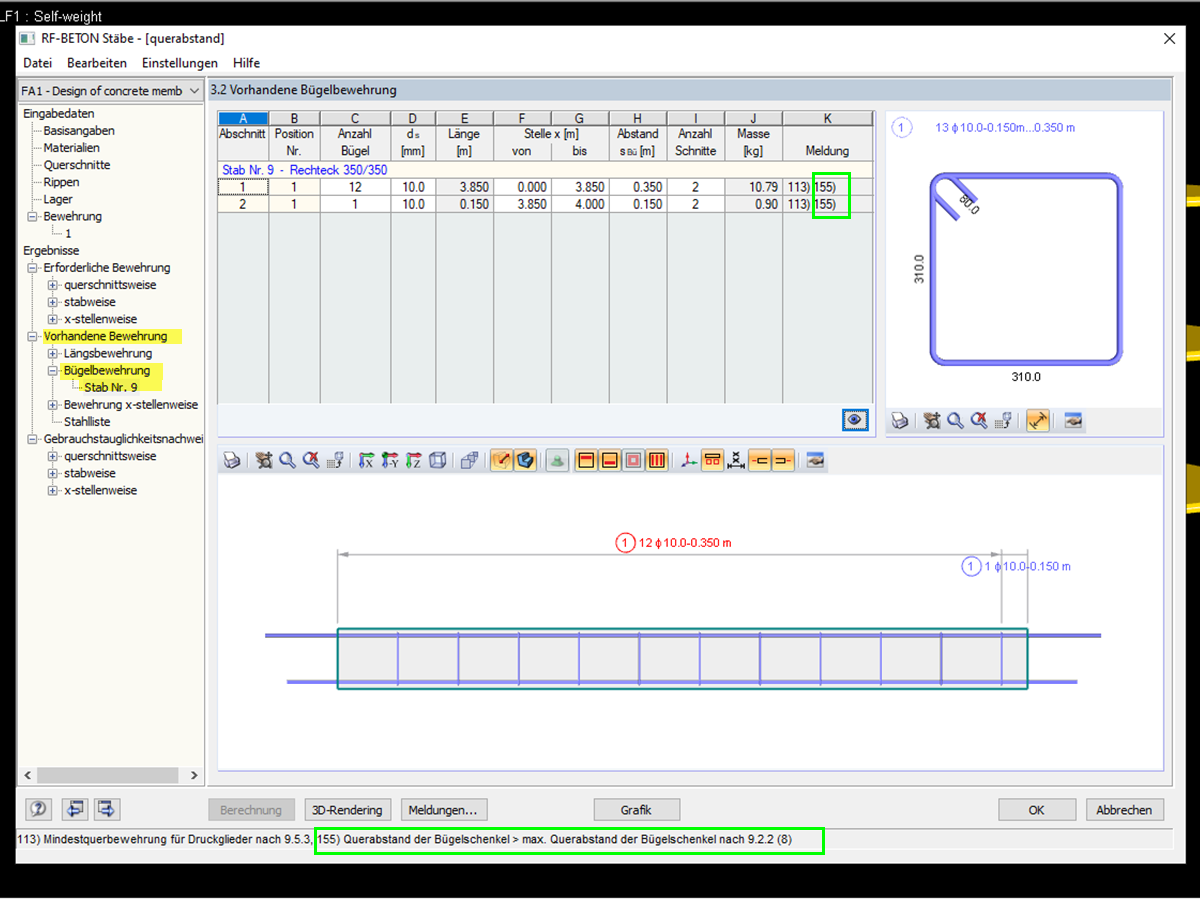This screenshot has width=1200, height=900.
Task: Click the Berechnung button
Action: (x=251, y=810)
